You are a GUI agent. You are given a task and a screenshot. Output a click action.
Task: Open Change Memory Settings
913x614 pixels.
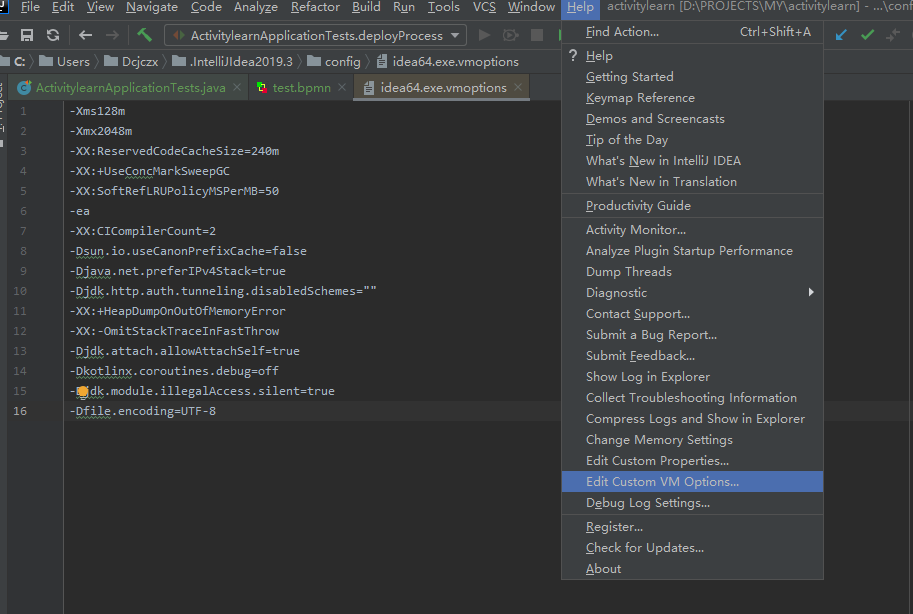click(x=692, y=439)
